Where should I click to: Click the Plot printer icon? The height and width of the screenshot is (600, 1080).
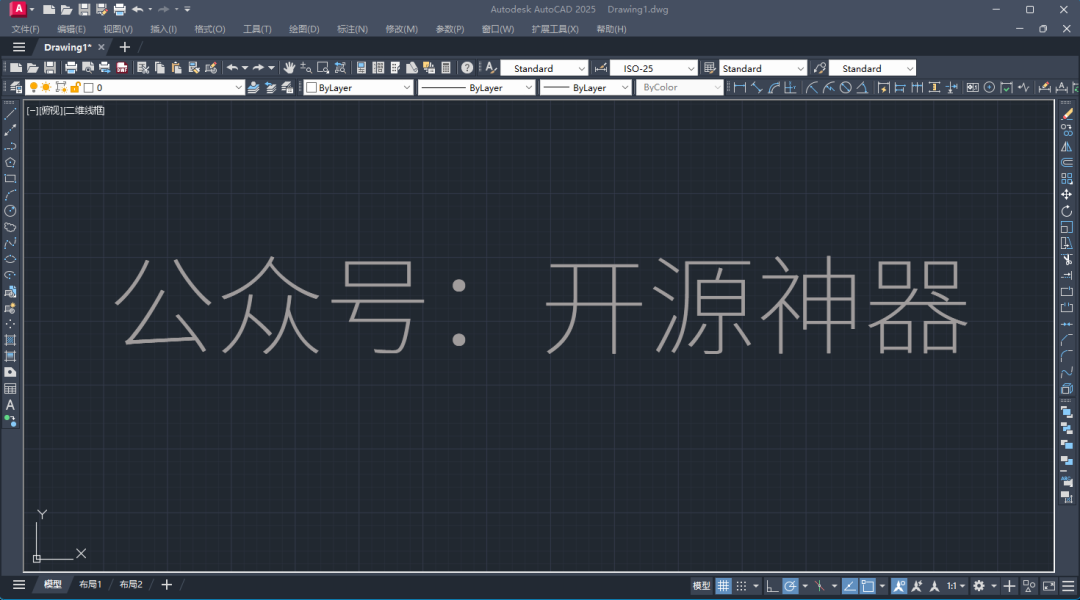[70, 68]
